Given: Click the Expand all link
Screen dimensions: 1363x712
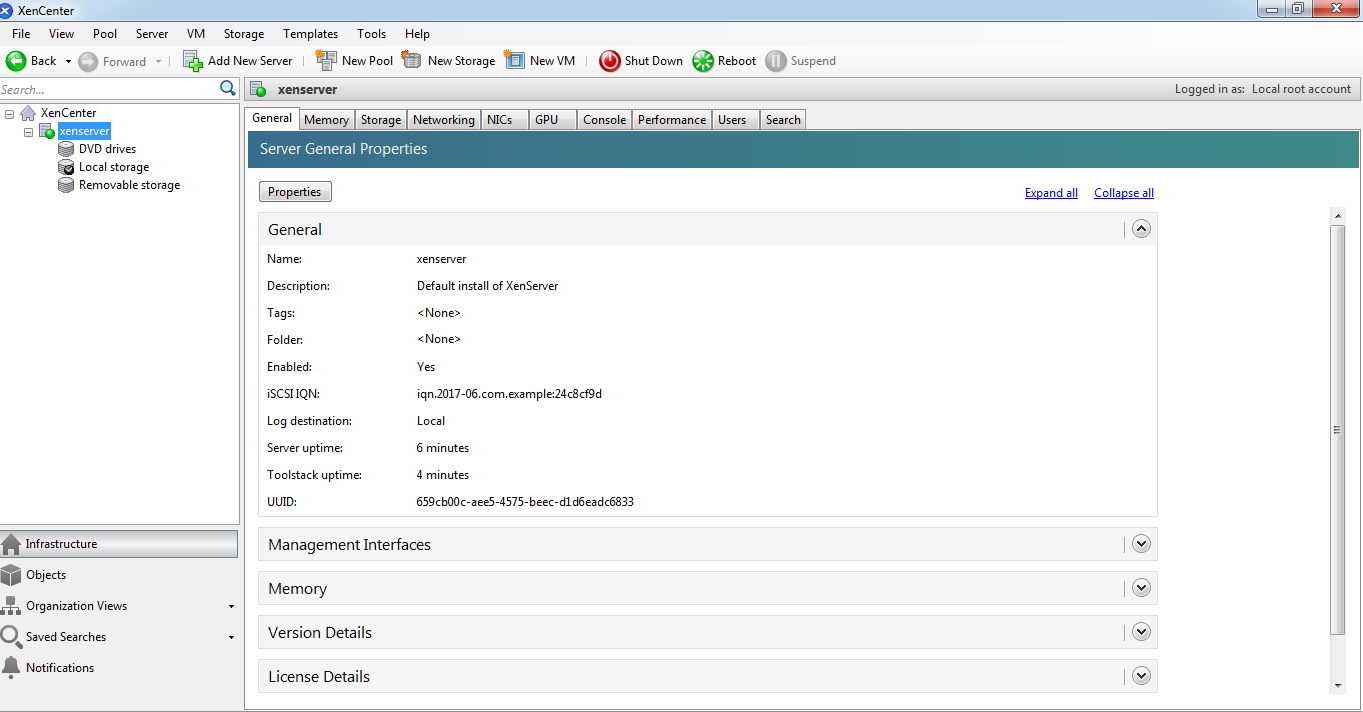Looking at the screenshot, I should click(x=1051, y=193).
